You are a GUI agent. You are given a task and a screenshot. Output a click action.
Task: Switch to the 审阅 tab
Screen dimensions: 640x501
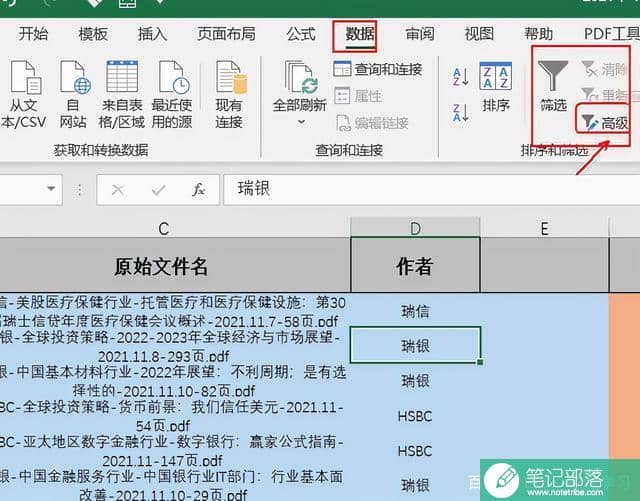pyautogui.click(x=420, y=34)
